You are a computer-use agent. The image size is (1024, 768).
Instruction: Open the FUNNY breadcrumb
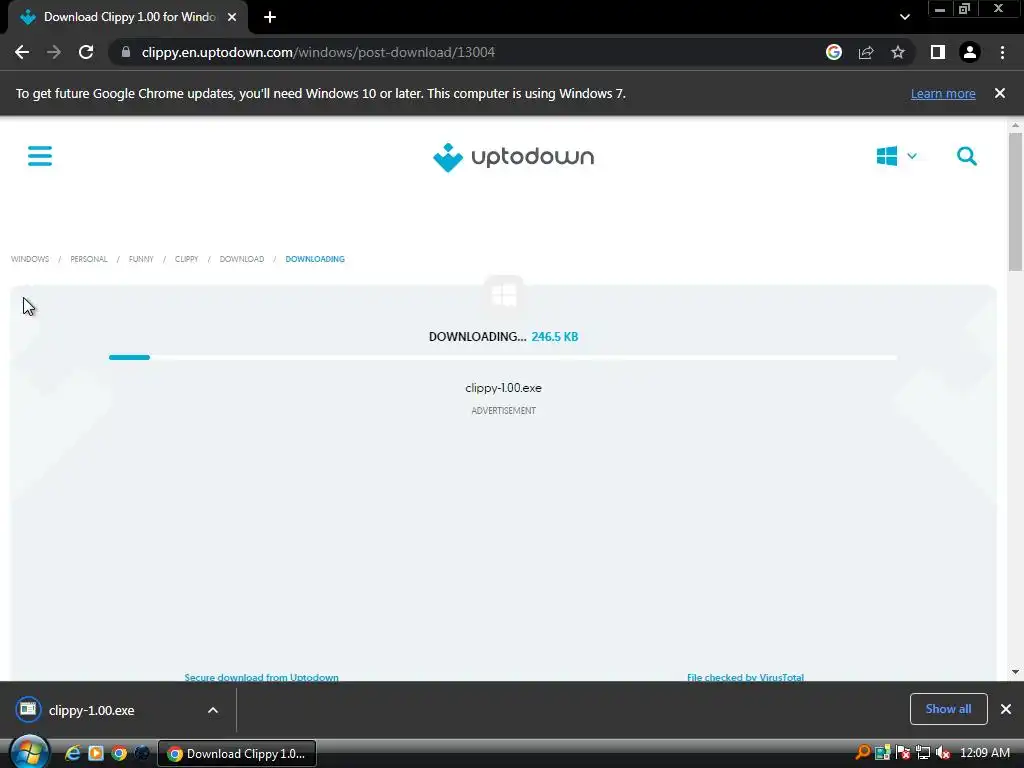pyautogui.click(x=141, y=259)
